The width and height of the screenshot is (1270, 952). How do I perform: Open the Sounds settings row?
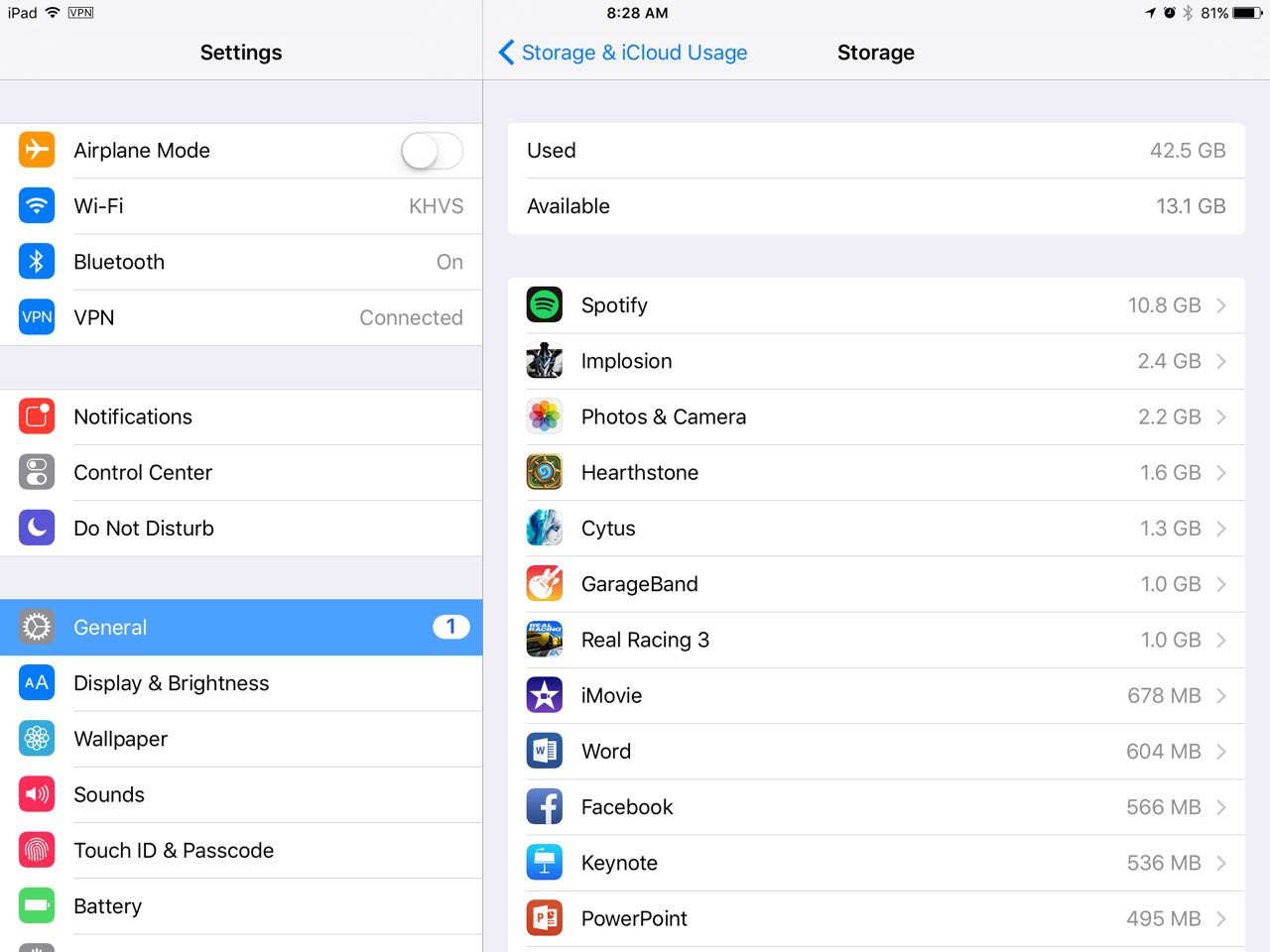(x=241, y=794)
